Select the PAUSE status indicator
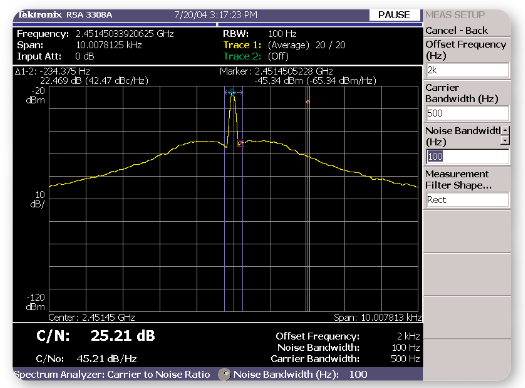Viewport: 525px width, 388px height. 394,15
